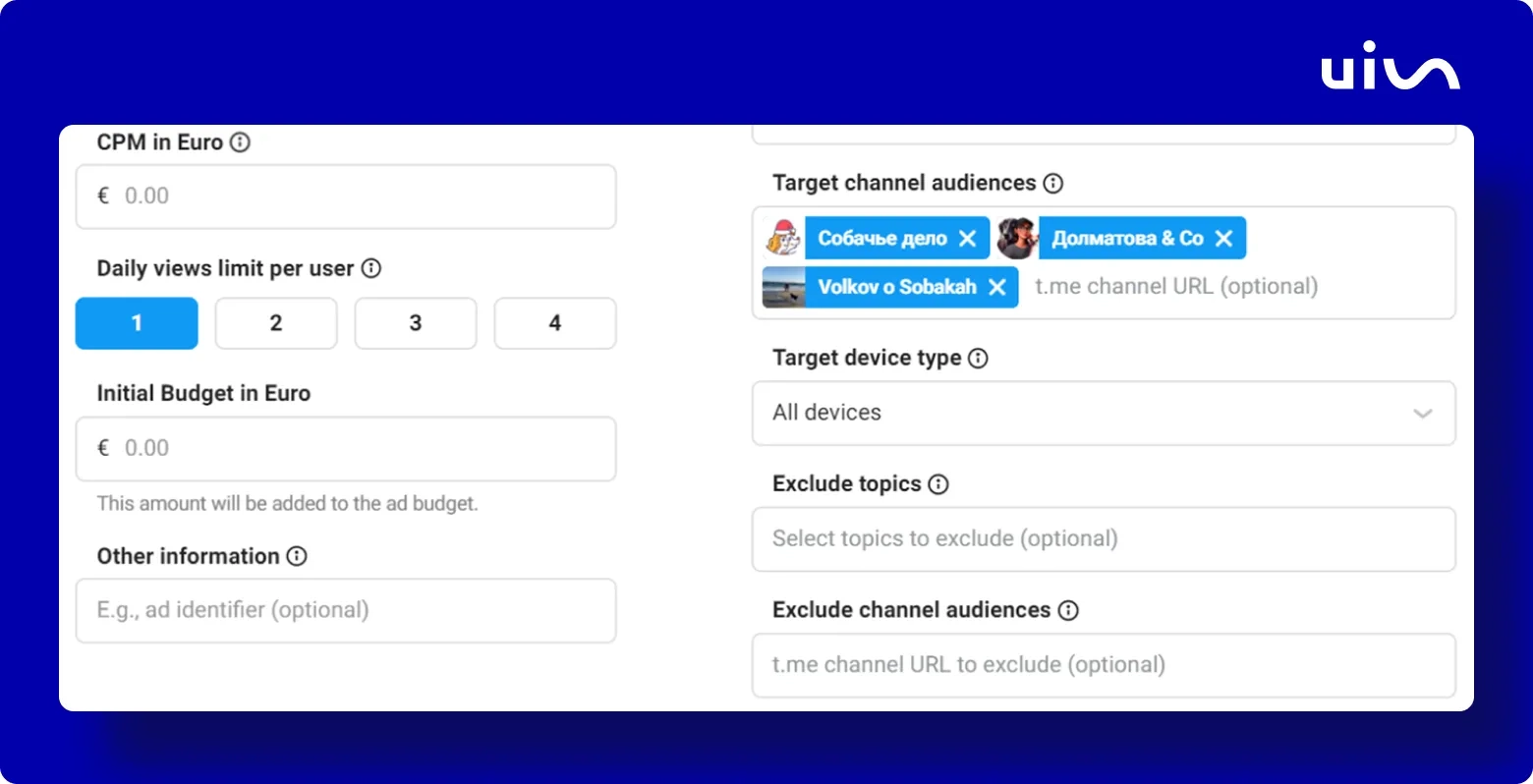Click the Exclude channel audiences info icon
This screenshot has height=784, width=1533.
click(1068, 610)
